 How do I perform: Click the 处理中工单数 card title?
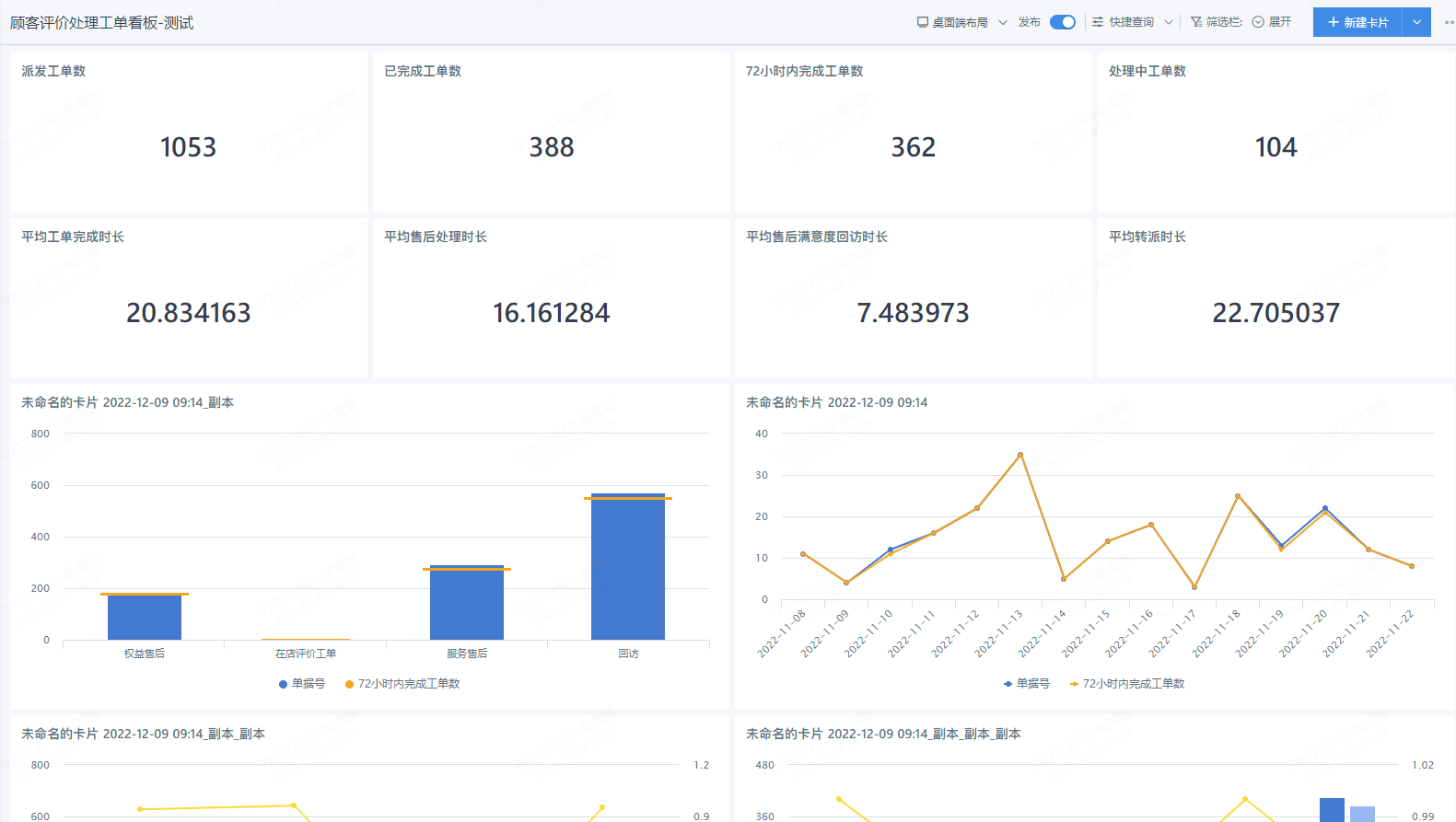click(1147, 71)
